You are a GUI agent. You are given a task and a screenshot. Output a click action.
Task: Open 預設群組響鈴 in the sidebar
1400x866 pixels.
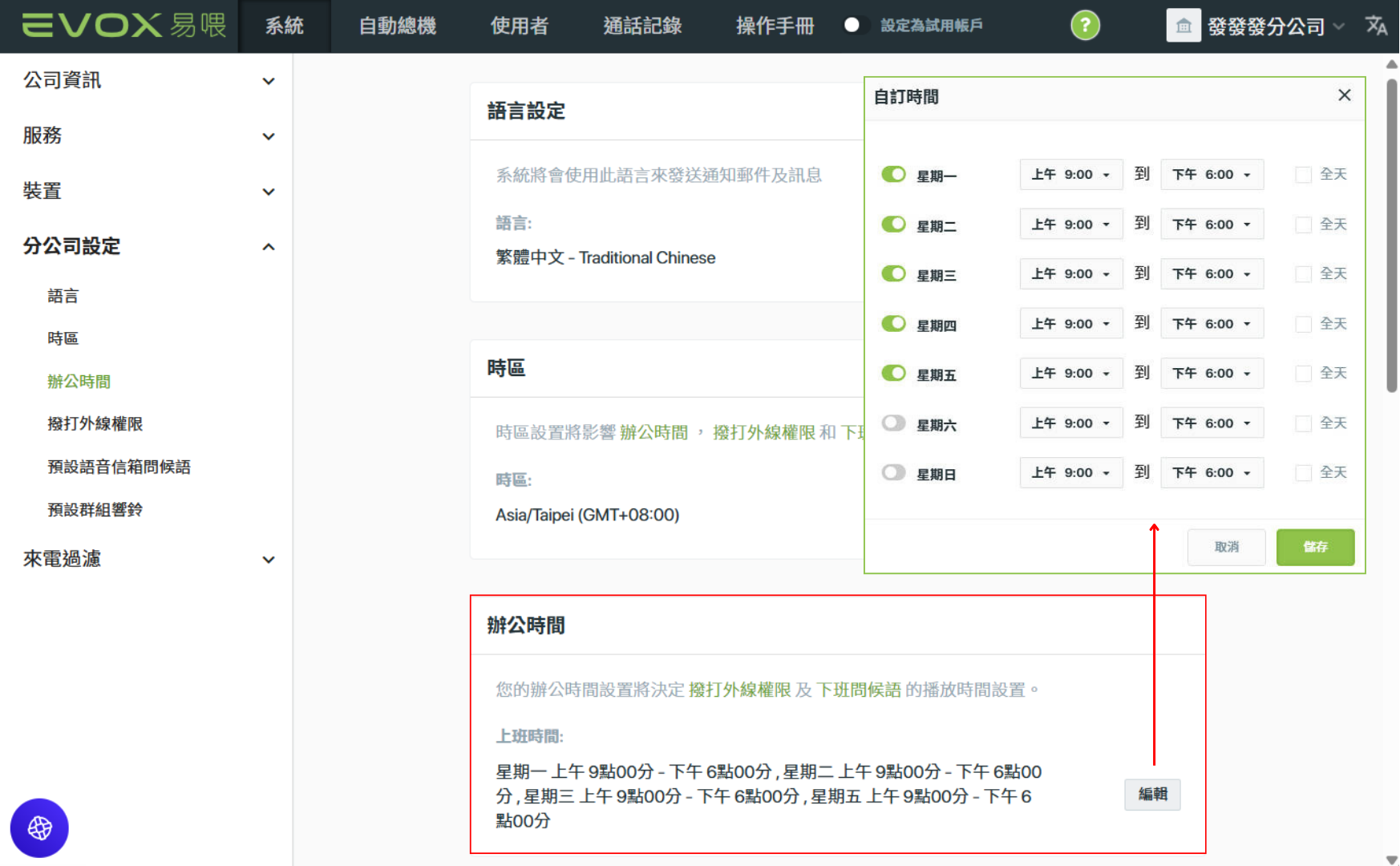click(x=95, y=509)
